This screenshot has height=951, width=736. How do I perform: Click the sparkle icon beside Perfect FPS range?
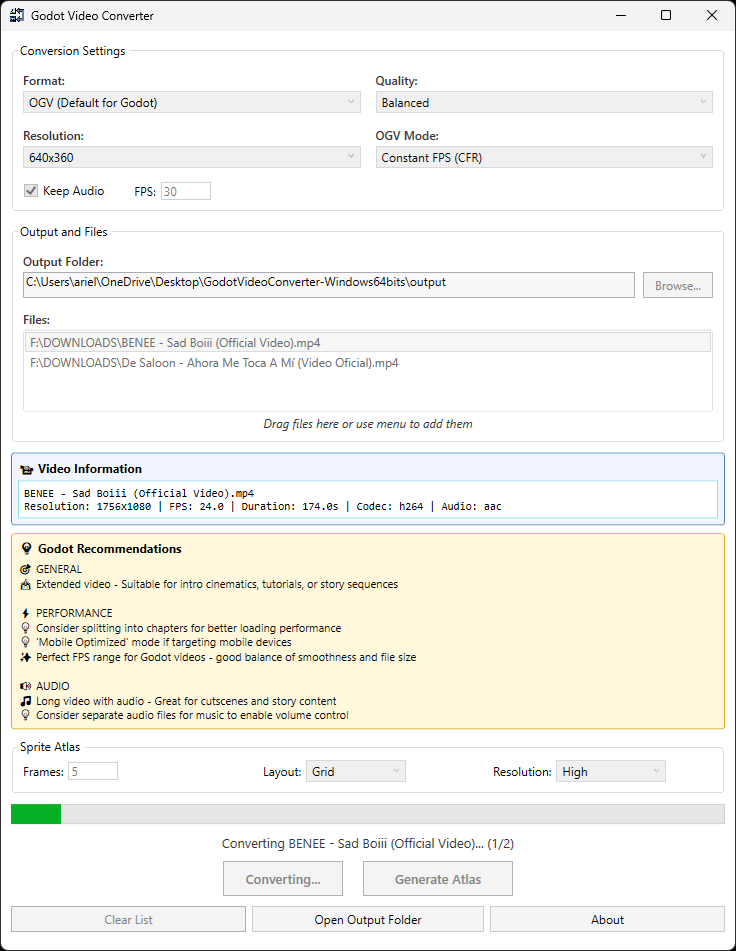(x=26, y=658)
